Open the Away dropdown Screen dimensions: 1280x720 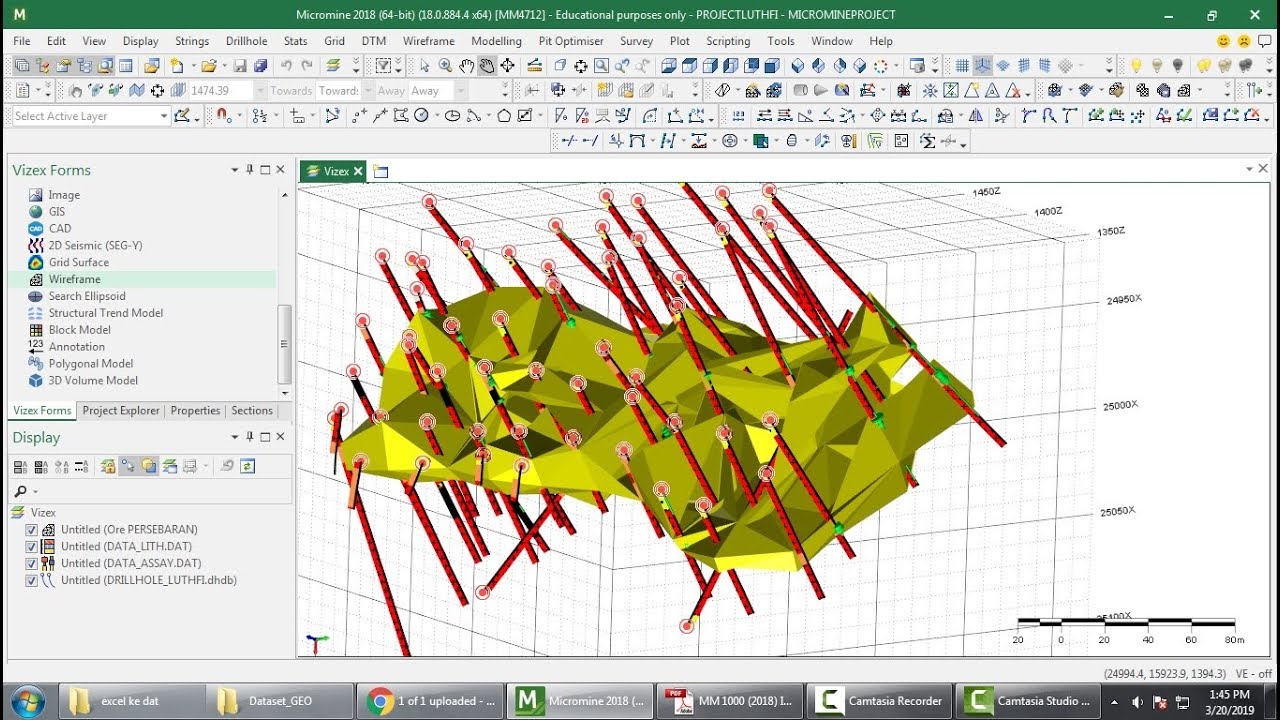point(461,91)
